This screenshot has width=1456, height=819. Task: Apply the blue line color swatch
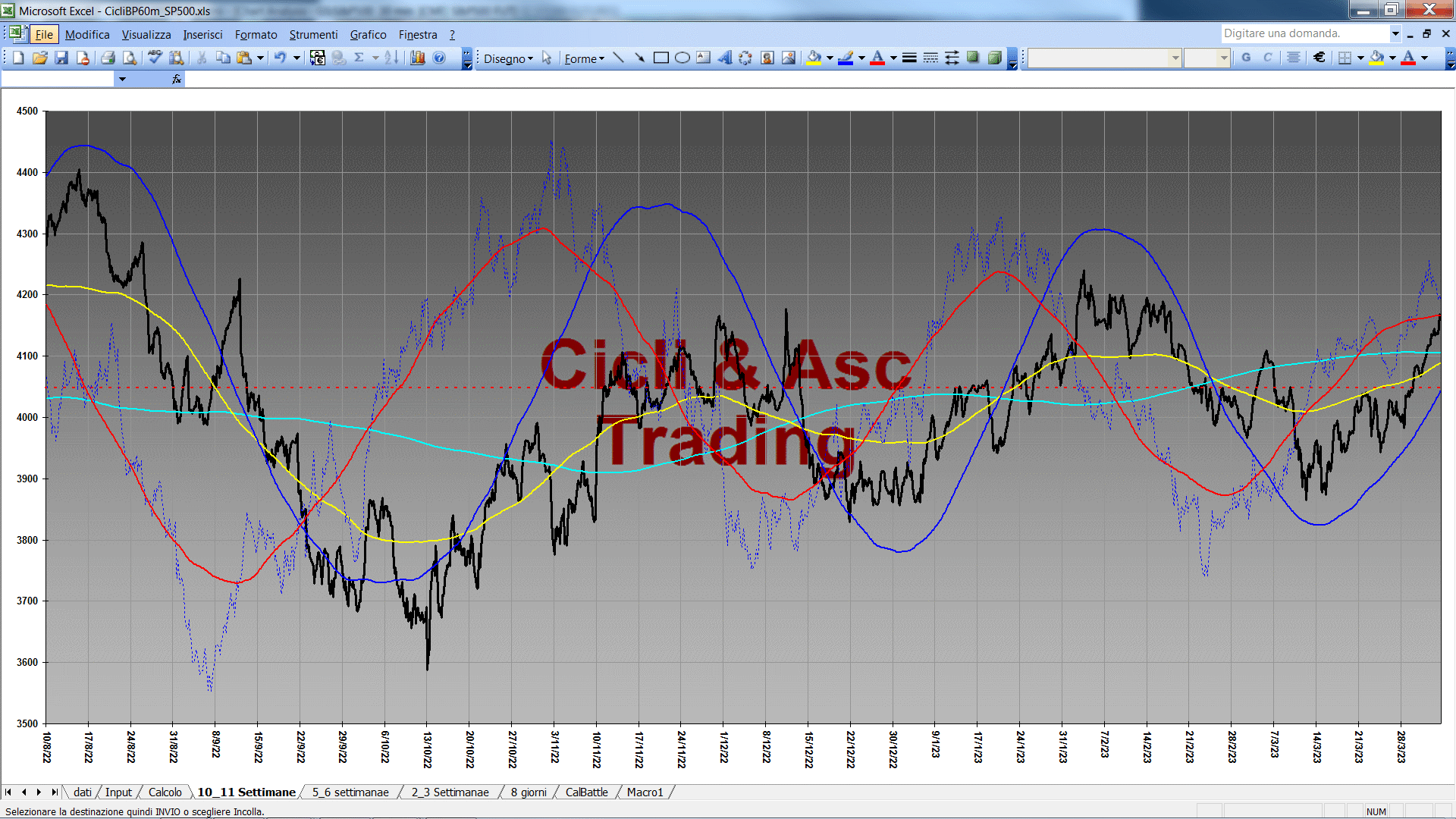pyautogui.click(x=846, y=58)
